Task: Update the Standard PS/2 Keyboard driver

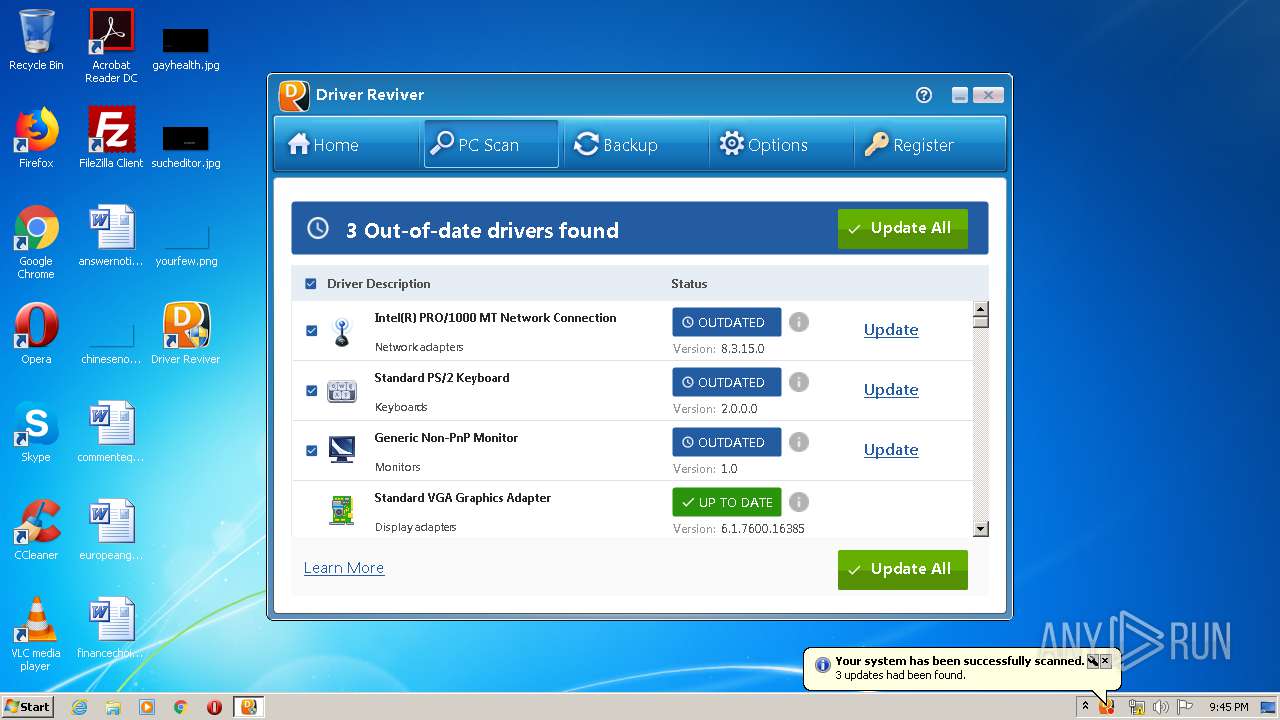Action: point(891,390)
